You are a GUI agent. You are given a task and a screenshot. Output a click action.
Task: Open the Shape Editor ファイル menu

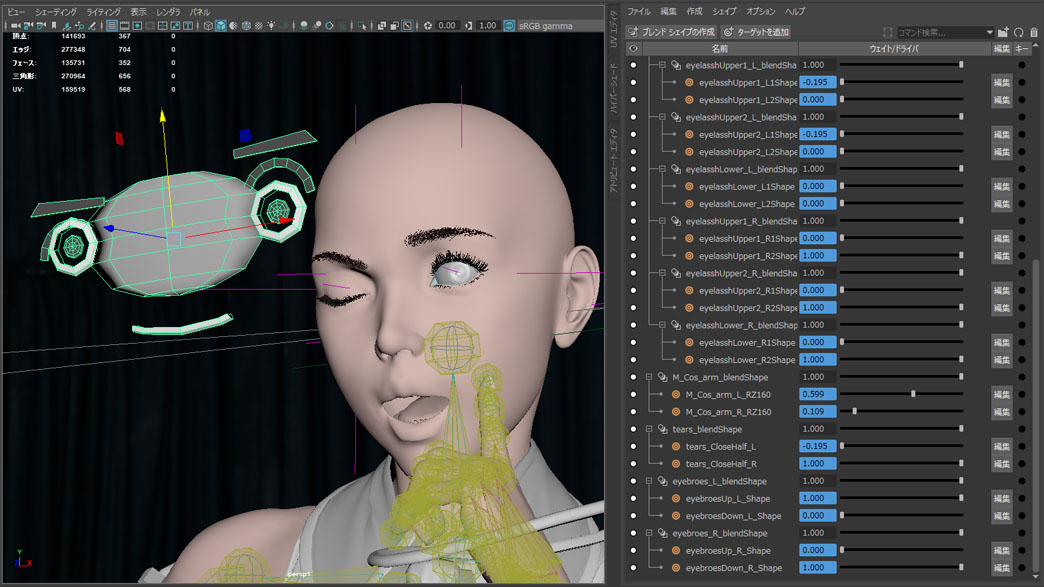coord(639,11)
